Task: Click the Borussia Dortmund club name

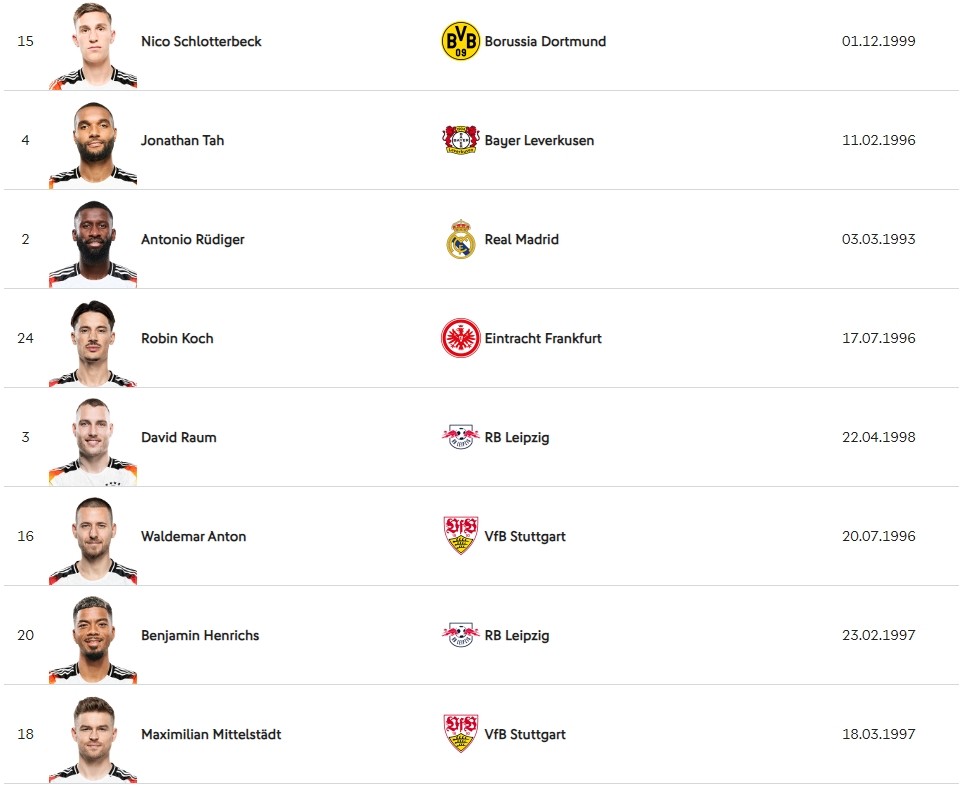Action: [x=546, y=41]
